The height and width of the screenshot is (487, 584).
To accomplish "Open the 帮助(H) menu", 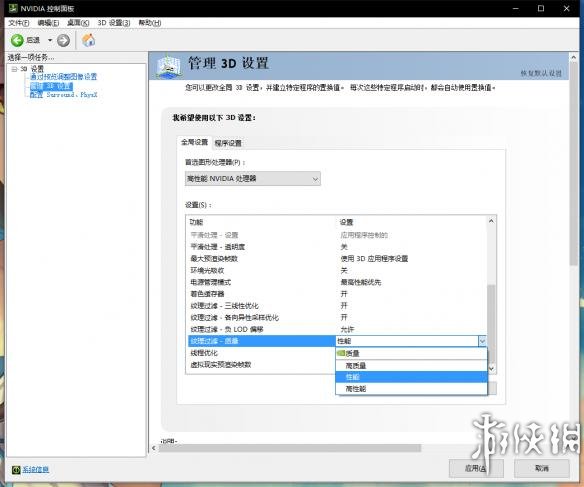I will [150, 23].
